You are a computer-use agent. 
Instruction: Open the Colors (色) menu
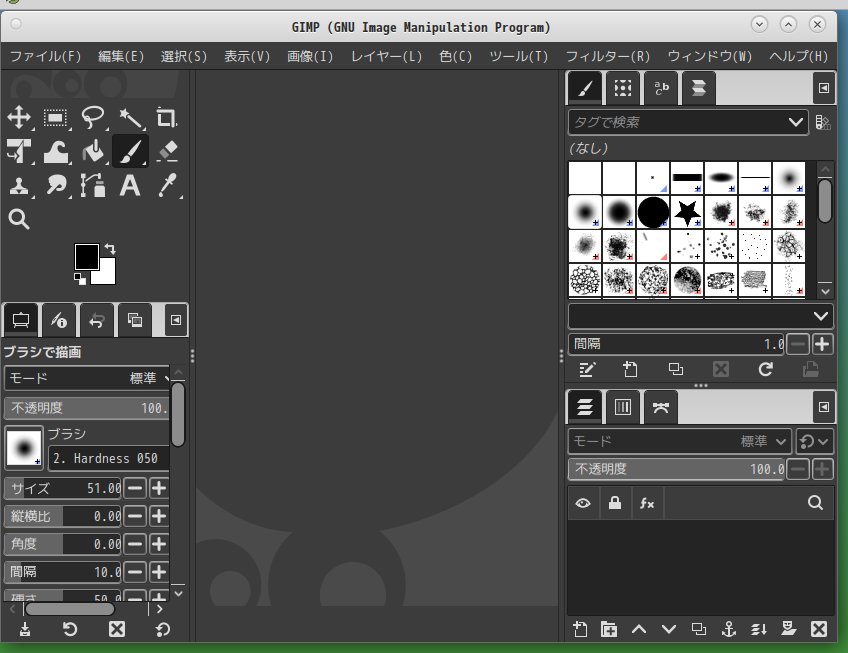click(455, 56)
